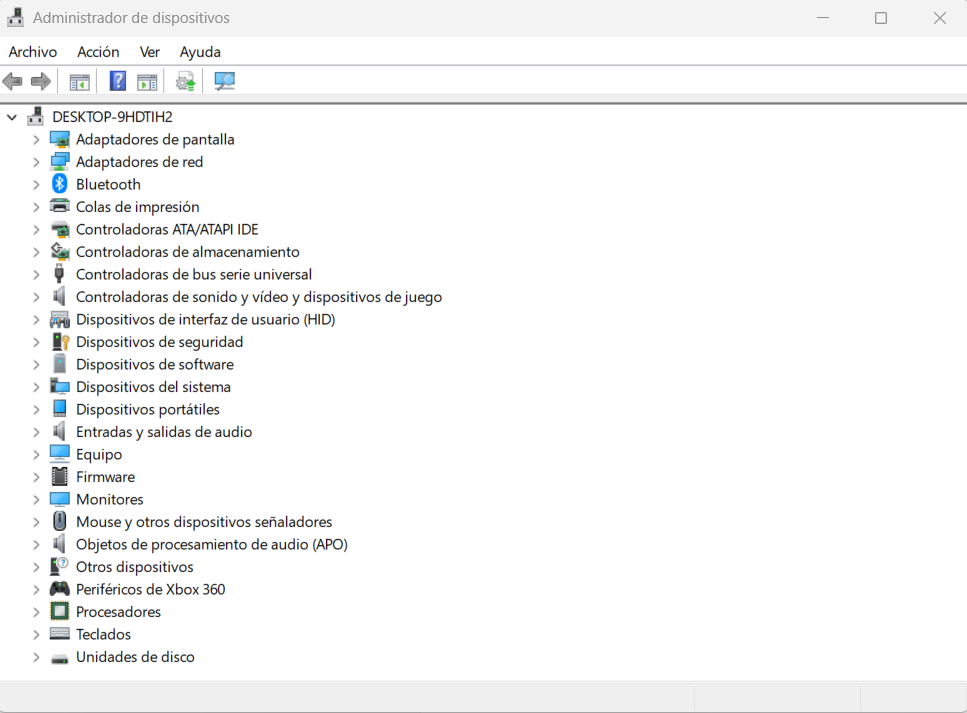Select the Monitores label
The image size is (967, 713).
pos(110,500)
